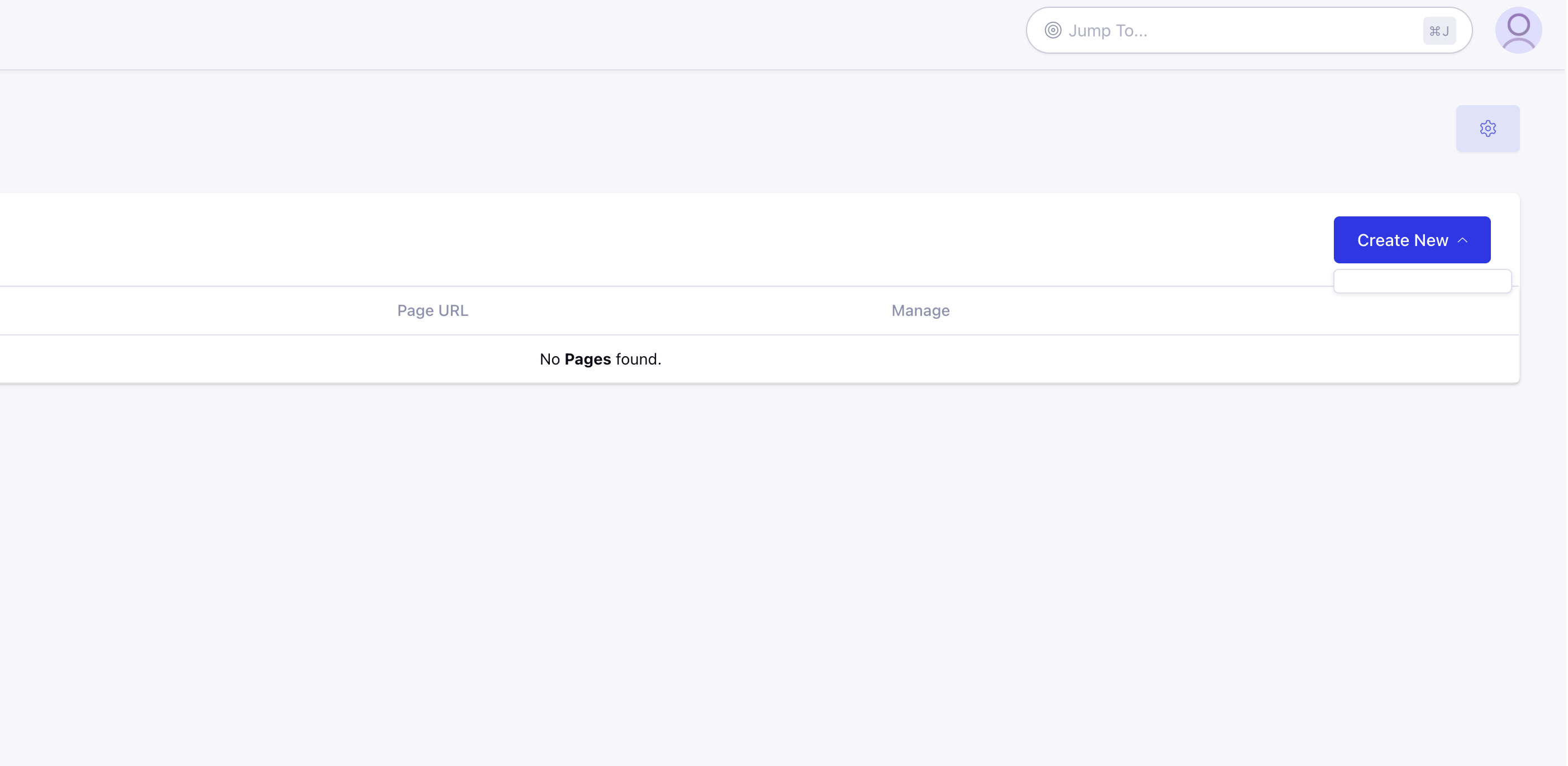Viewport: 1568px width, 766px height.
Task: Click the chevron arrow on Create New
Action: pyautogui.click(x=1463, y=240)
